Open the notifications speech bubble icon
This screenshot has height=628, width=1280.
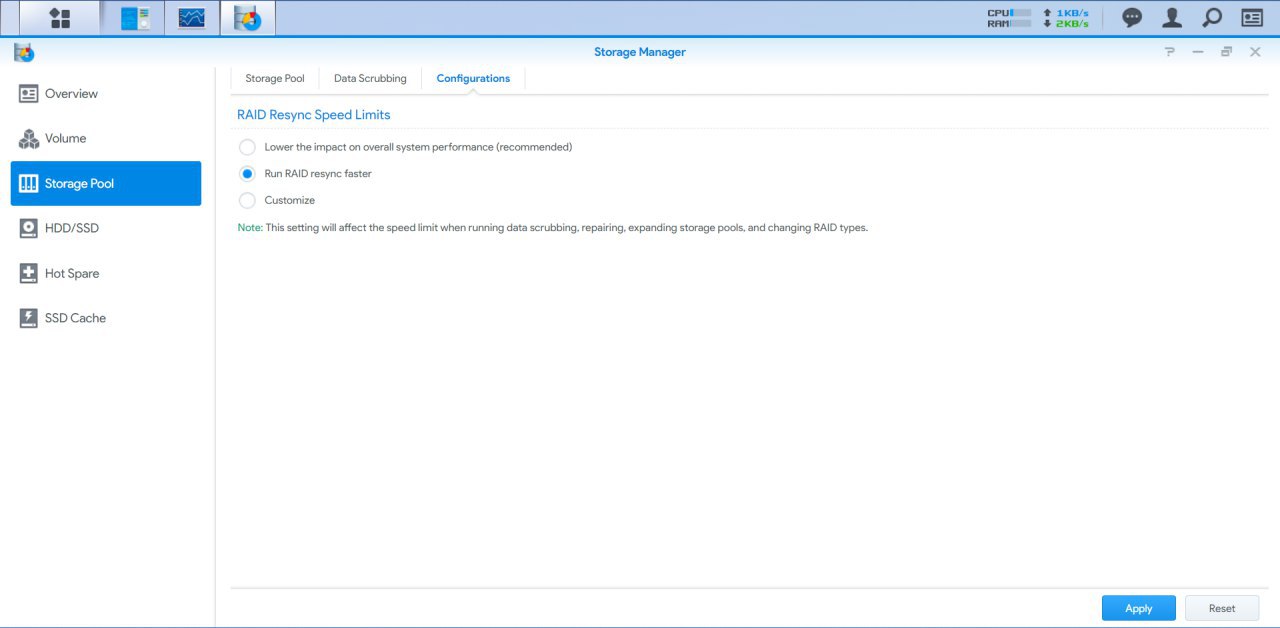pyautogui.click(x=1132, y=18)
